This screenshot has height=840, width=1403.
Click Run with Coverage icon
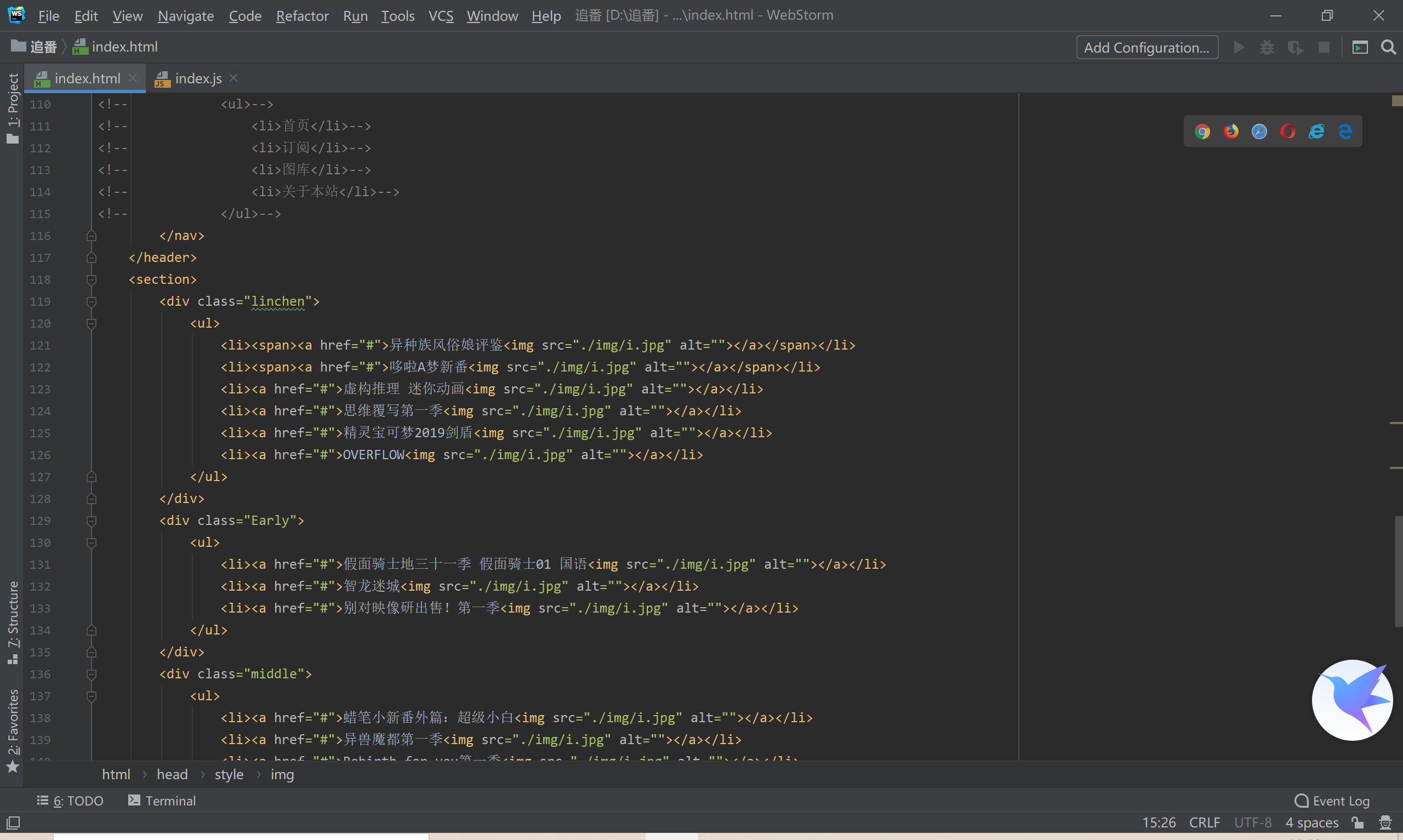coord(1296,47)
